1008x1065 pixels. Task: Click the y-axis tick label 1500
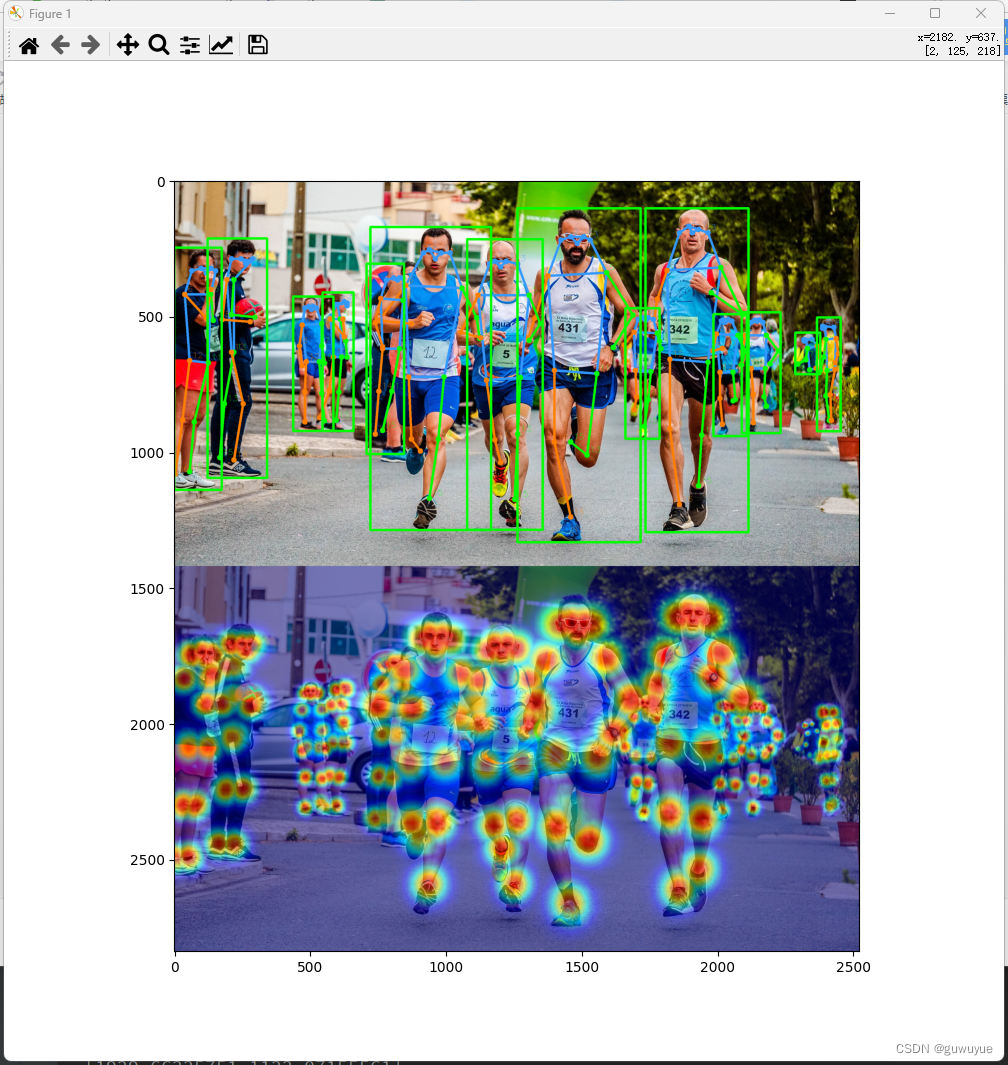coord(147,589)
